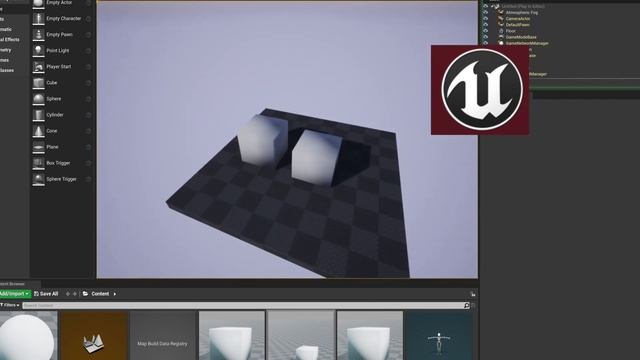
Task: Toggle visibility of Atmospheric Fog actor
Action: point(486,13)
